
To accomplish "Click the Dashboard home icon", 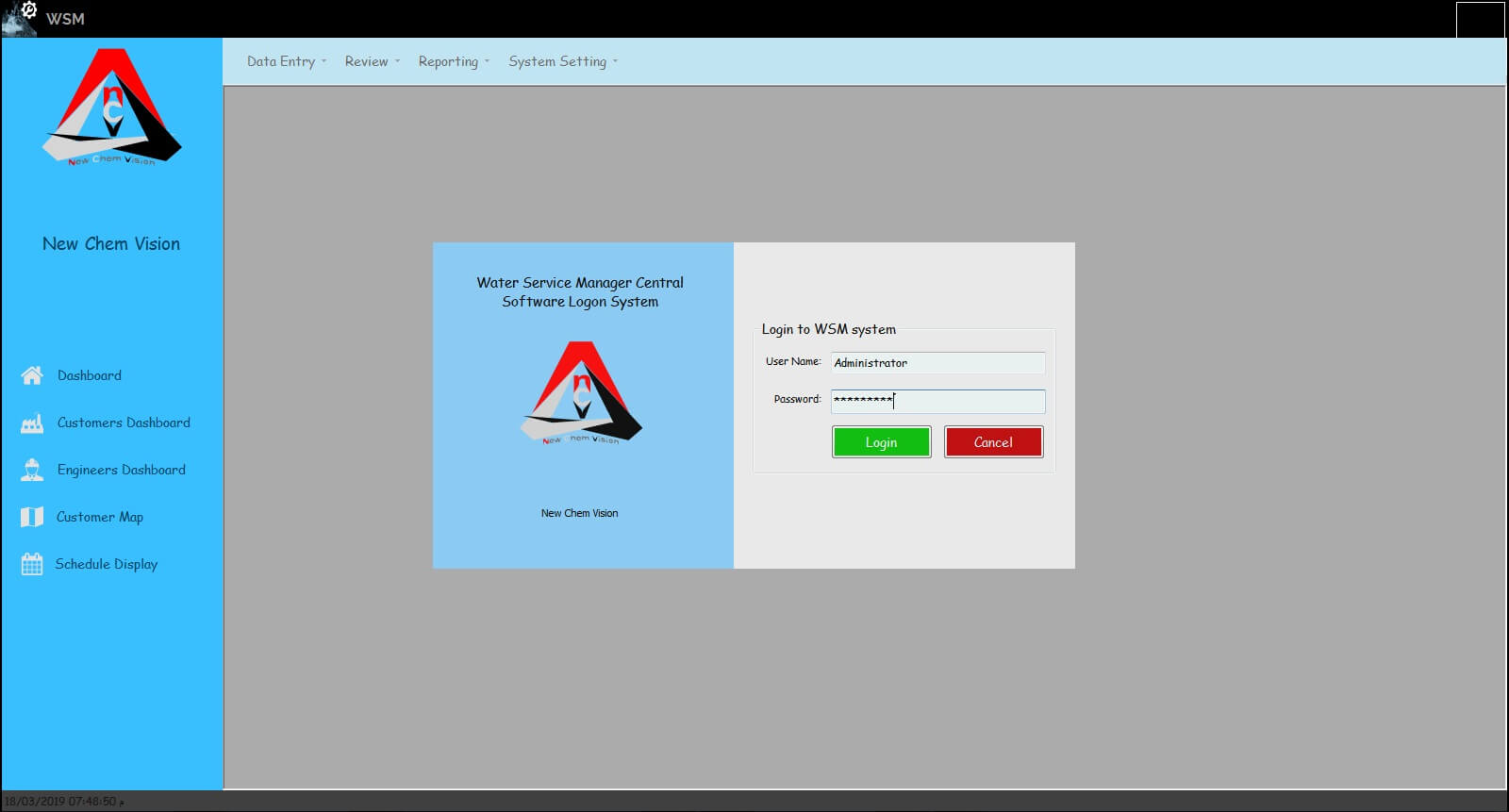I will (32, 375).
